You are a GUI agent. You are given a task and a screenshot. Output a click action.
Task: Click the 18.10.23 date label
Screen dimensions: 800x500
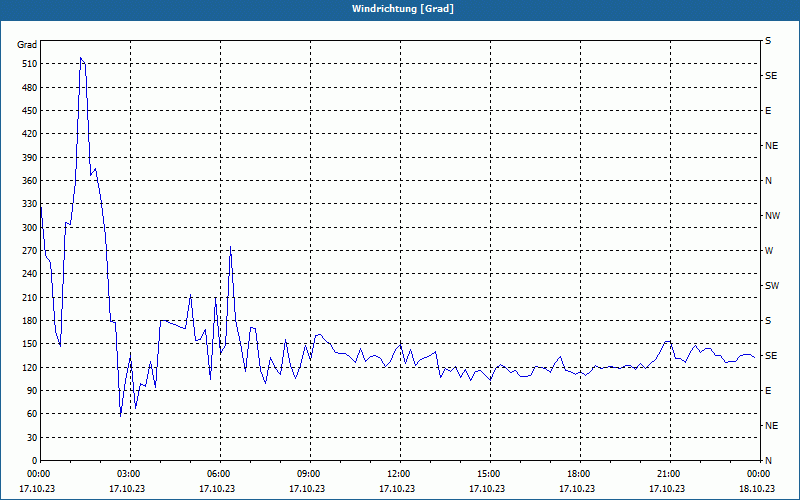757,489
